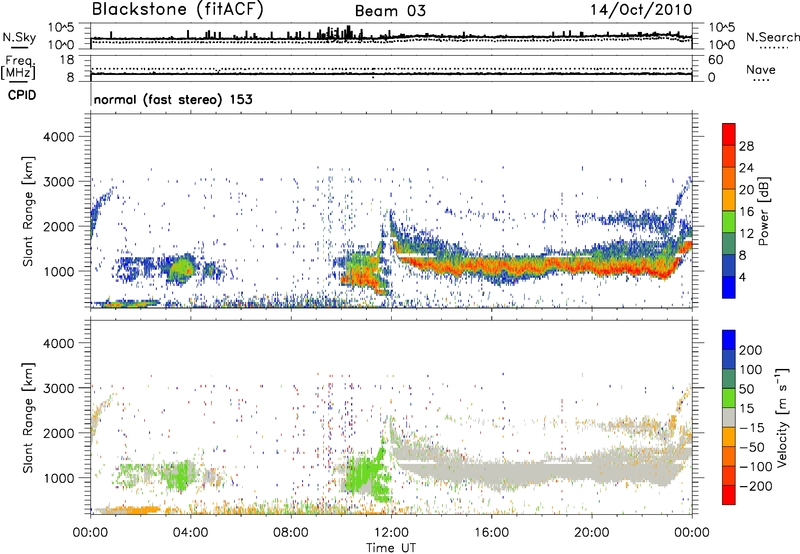Click the '20:00' time axis tick label
This screenshot has width=800, height=554.
[591, 533]
